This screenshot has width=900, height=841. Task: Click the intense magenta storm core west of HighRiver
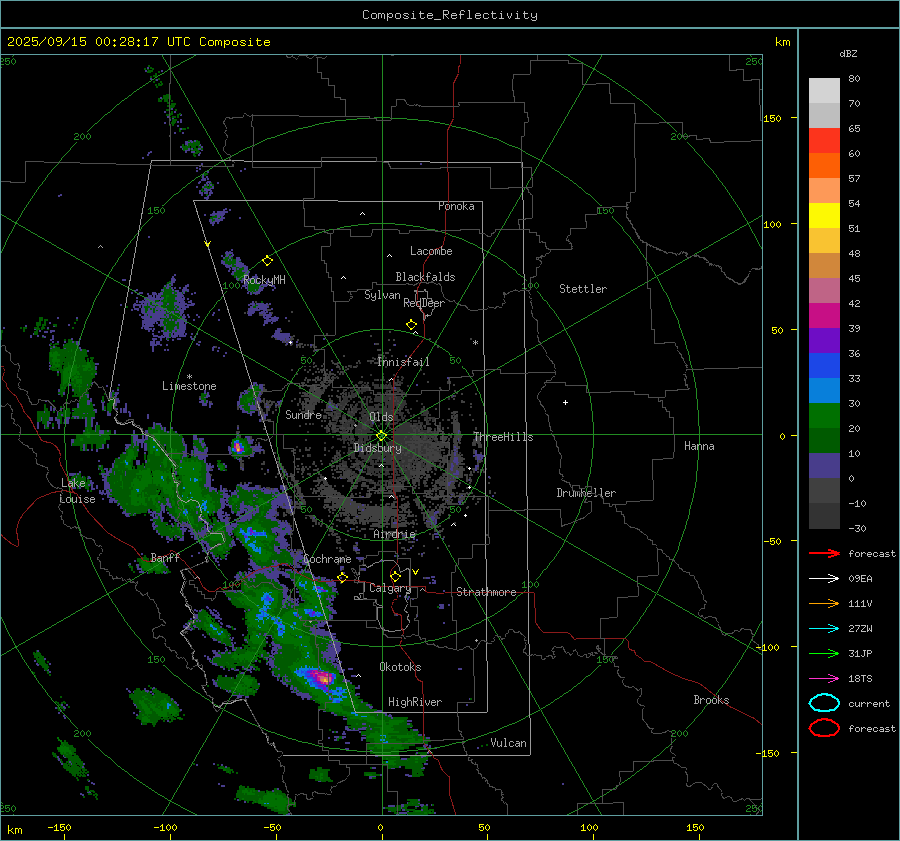click(320, 677)
